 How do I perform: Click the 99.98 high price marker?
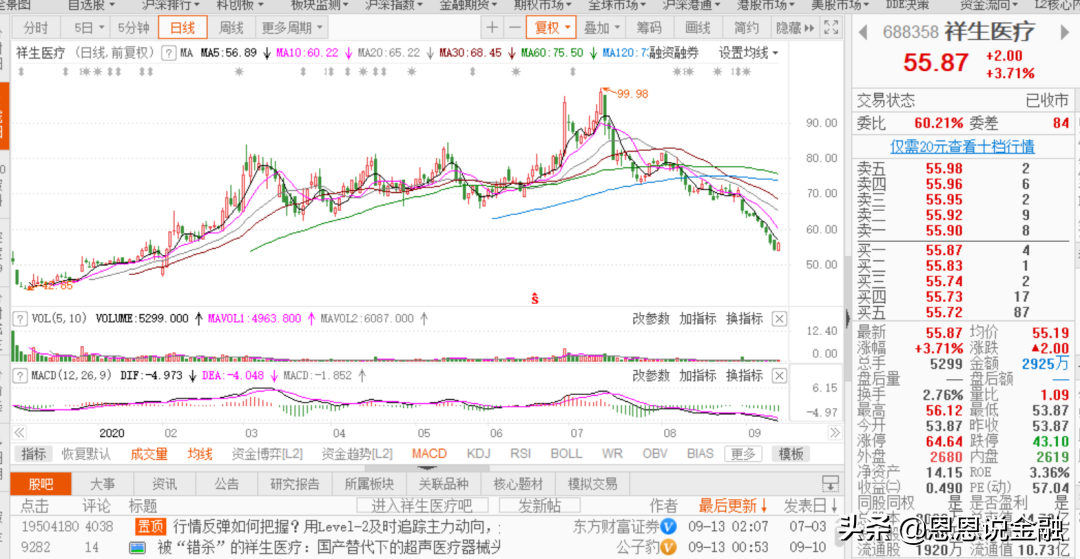tap(632, 94)
